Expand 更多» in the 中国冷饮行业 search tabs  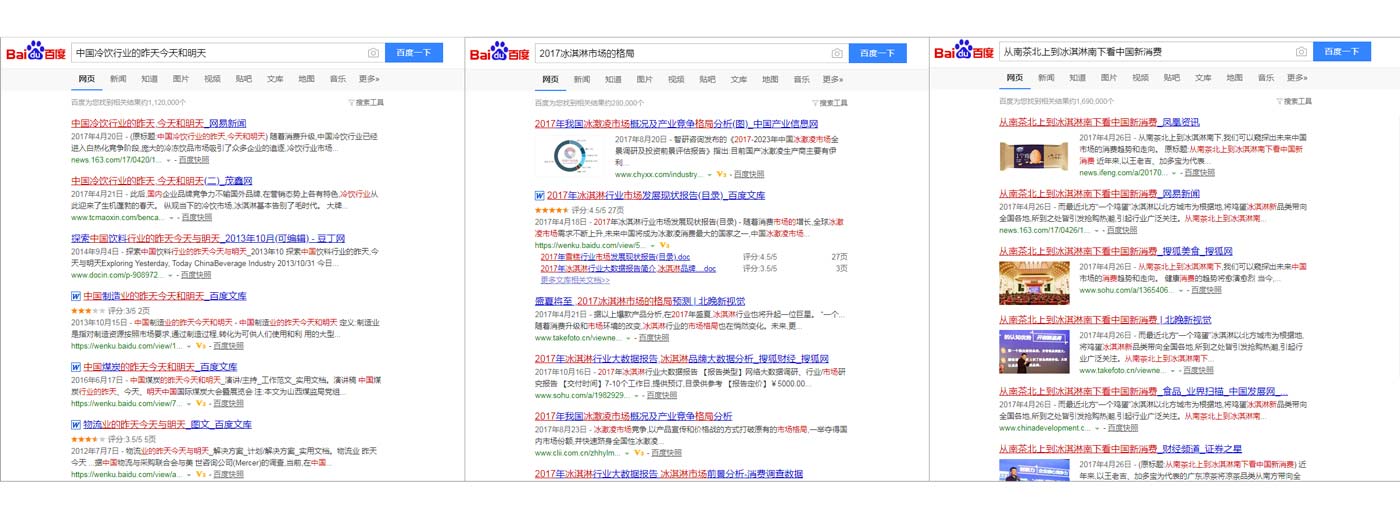[369, 79]
